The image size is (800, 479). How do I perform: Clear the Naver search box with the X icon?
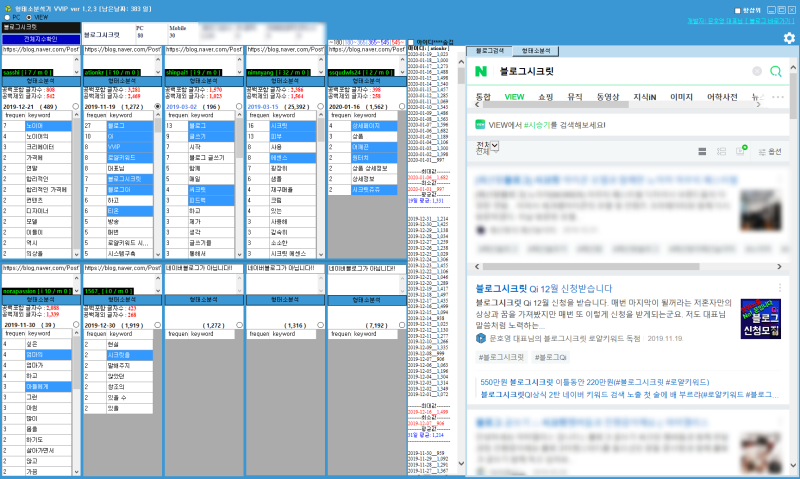[x=757, y=71]
